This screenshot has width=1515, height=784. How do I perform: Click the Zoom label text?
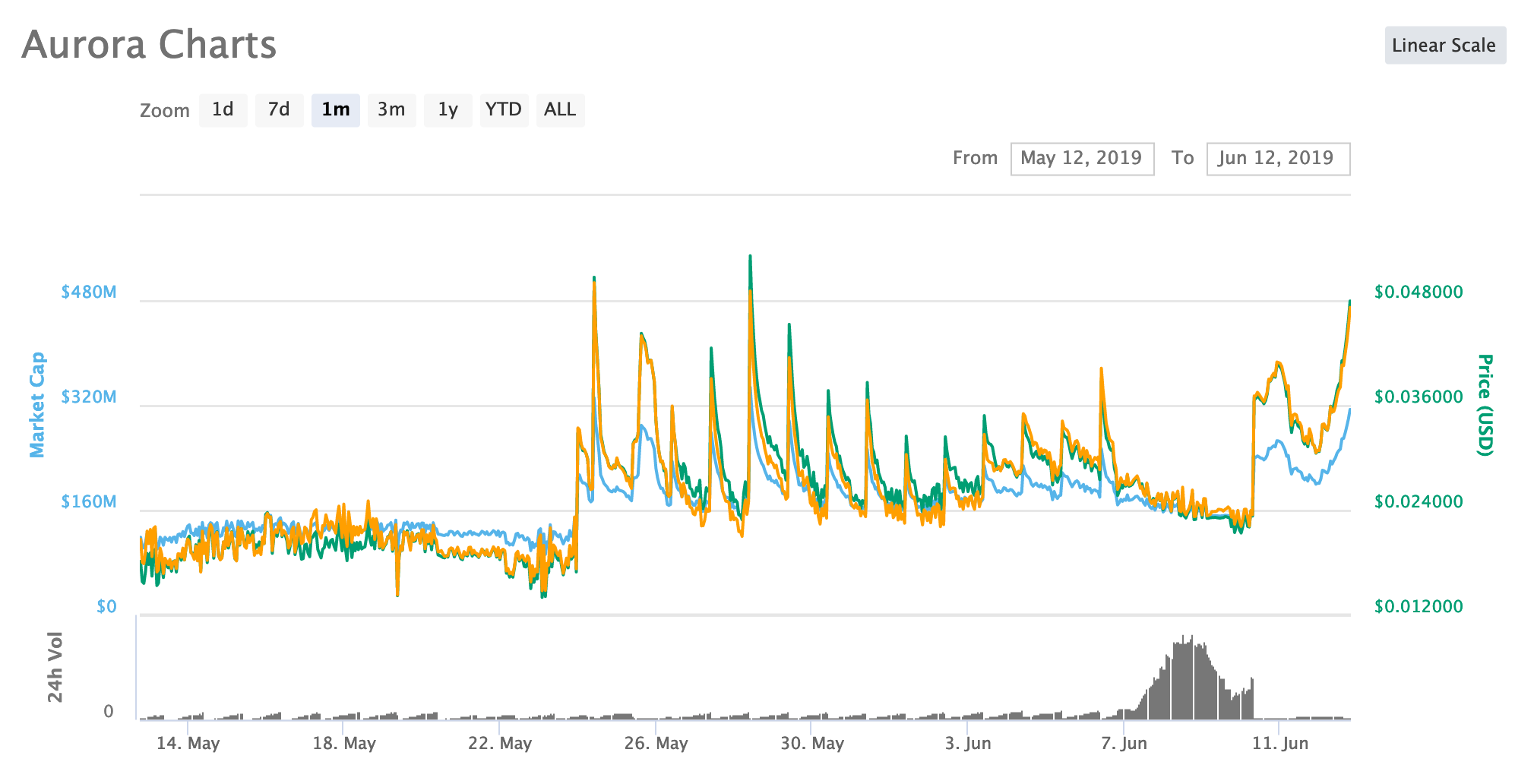[x=165, y=111]
